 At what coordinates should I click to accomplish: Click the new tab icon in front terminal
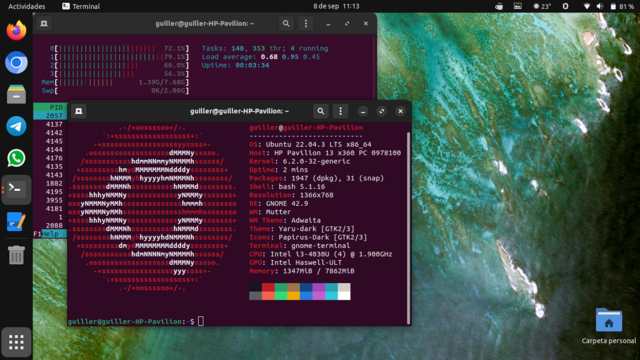(79, 111)
